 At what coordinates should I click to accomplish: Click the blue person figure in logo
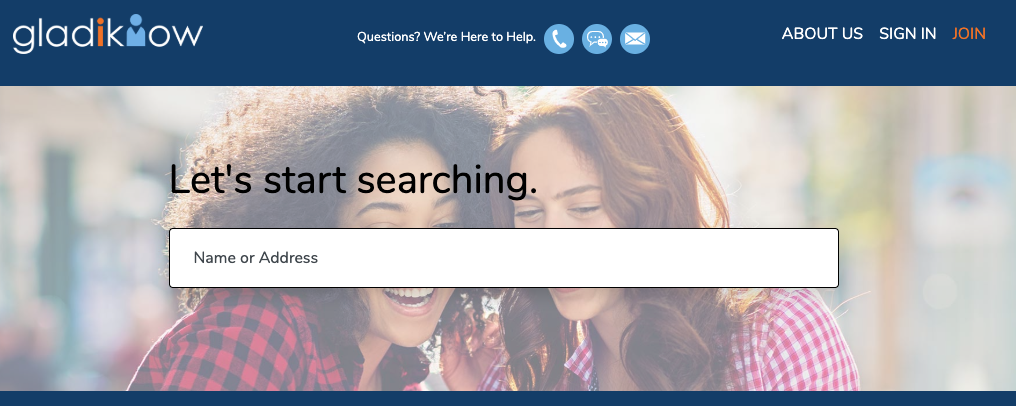pos(136,30)
